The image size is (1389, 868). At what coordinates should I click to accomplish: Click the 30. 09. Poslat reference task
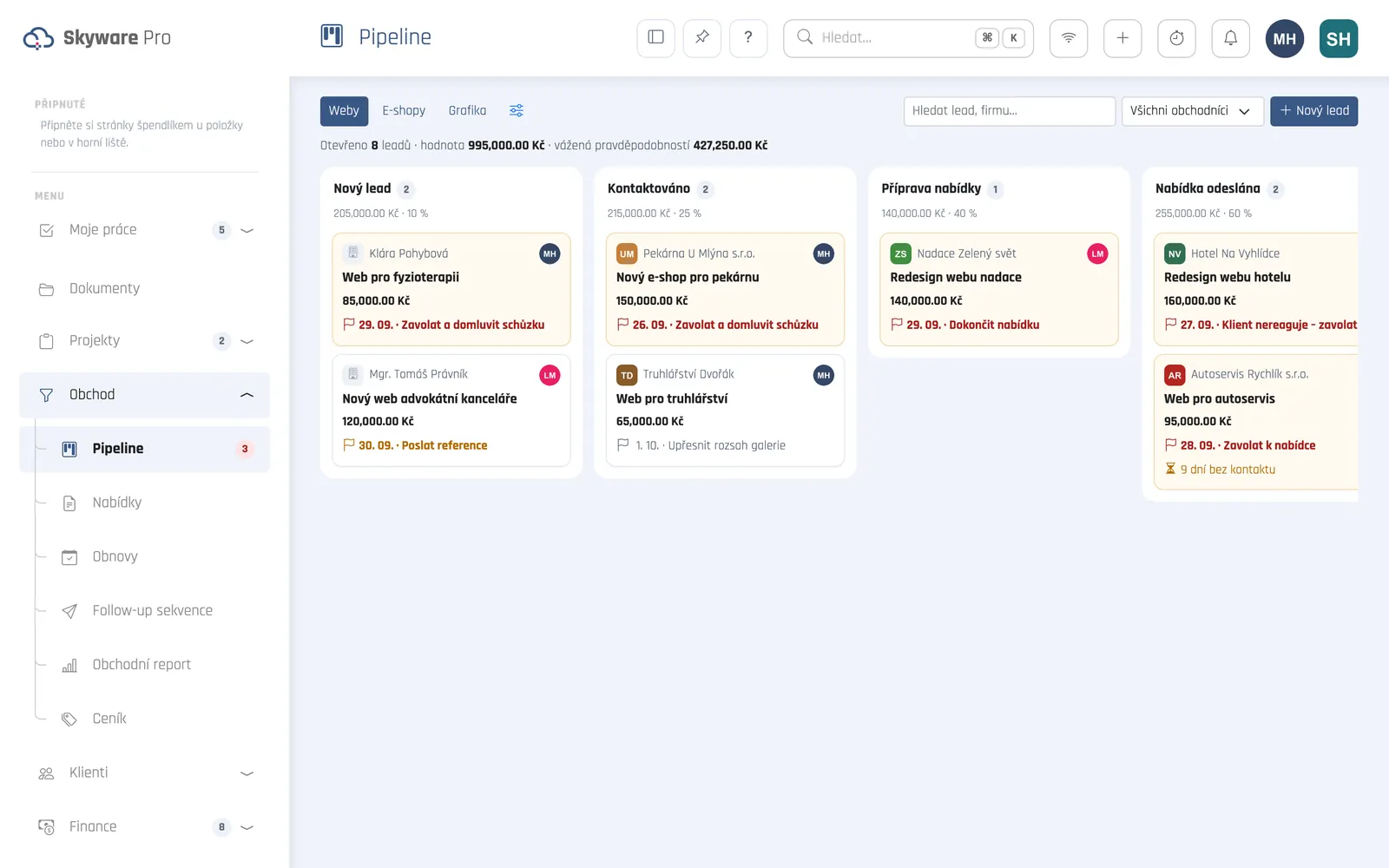pos(415,445)
